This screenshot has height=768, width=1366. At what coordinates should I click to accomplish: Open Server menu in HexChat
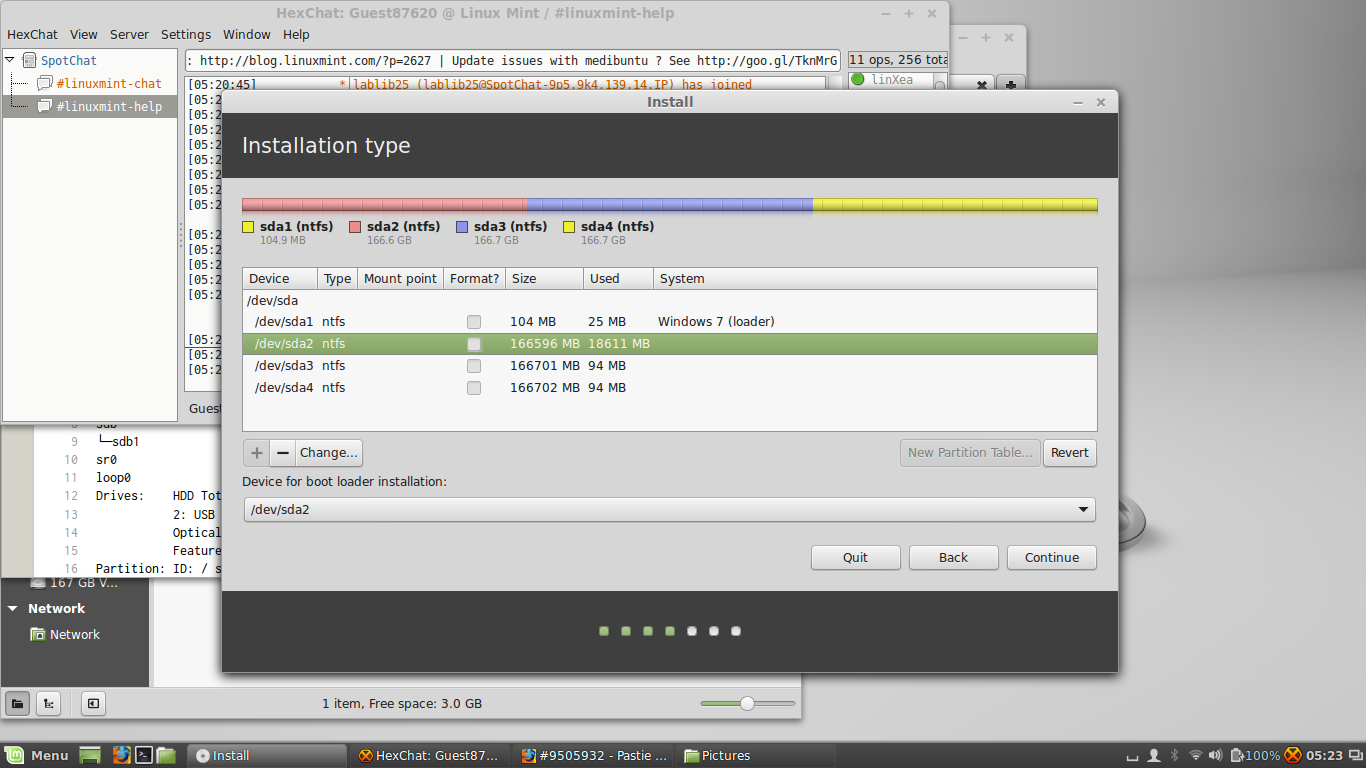click(x=129, y=34)
